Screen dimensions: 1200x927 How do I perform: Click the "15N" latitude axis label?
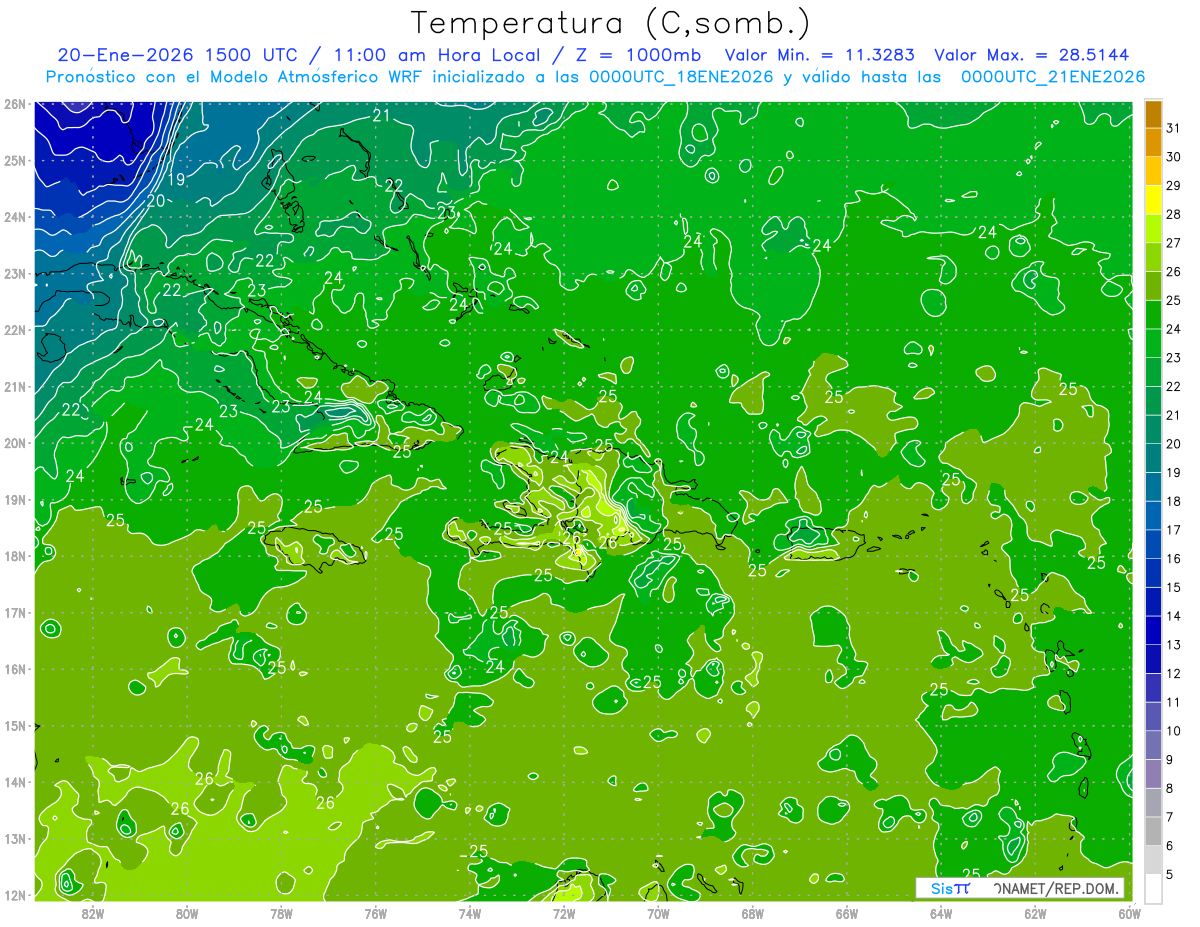(x=14, y=725)
